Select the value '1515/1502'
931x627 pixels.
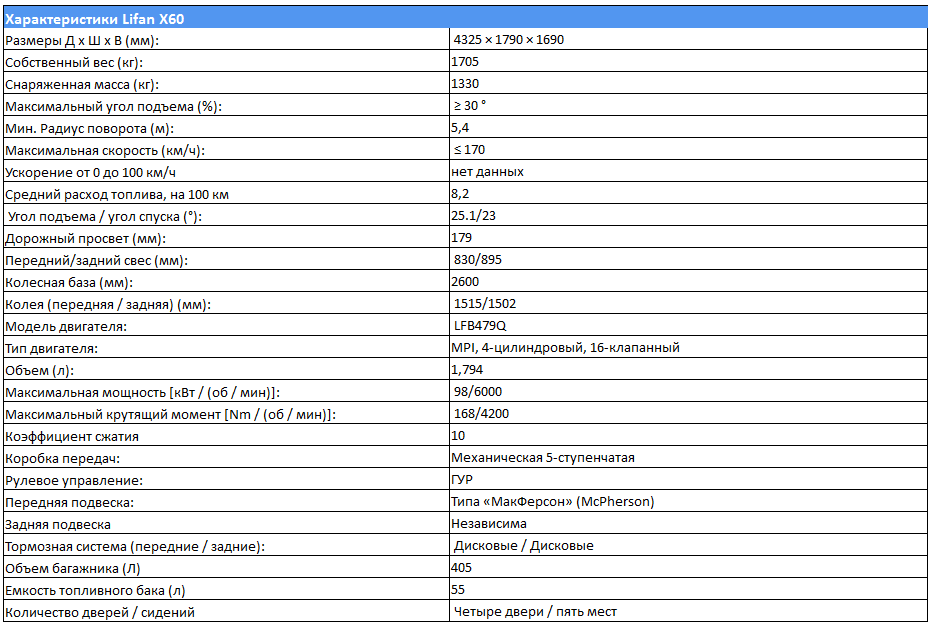485,303
